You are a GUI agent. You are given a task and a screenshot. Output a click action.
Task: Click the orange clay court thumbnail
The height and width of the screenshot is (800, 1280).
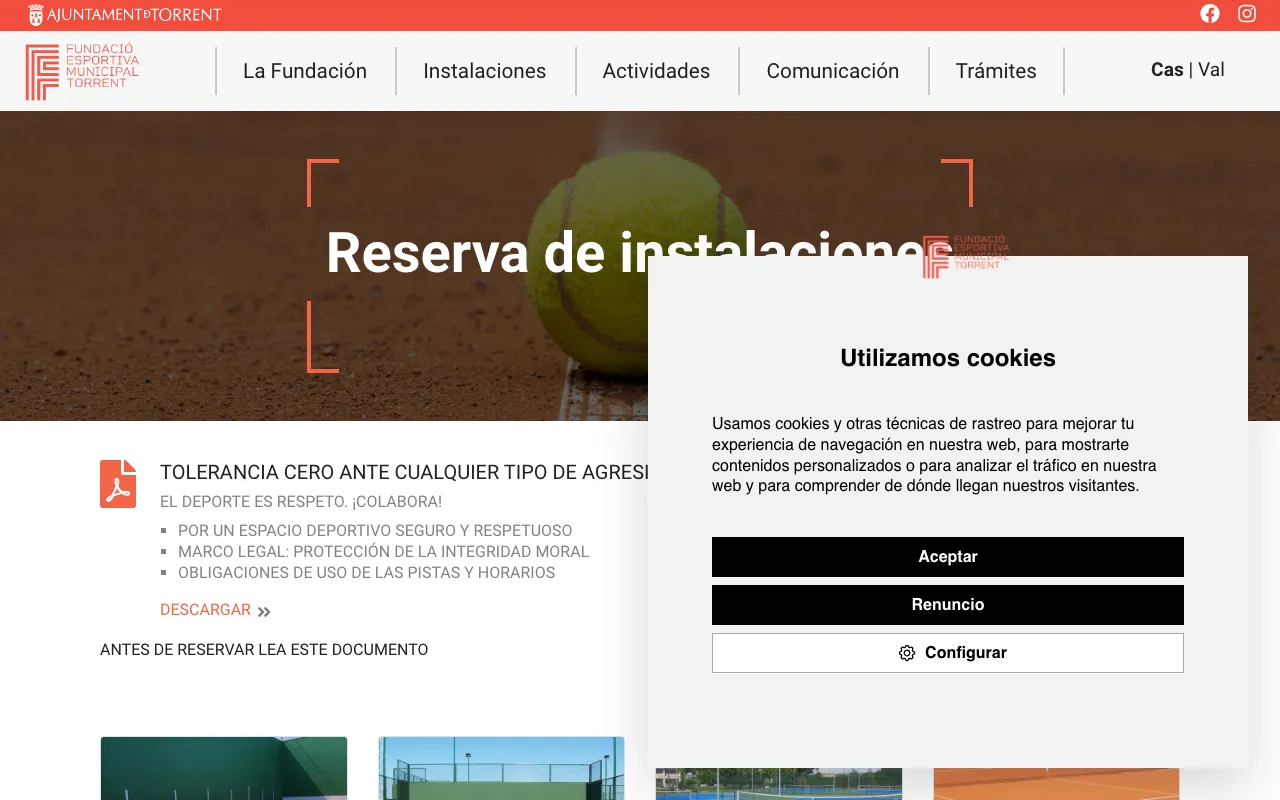(1056, 784)
